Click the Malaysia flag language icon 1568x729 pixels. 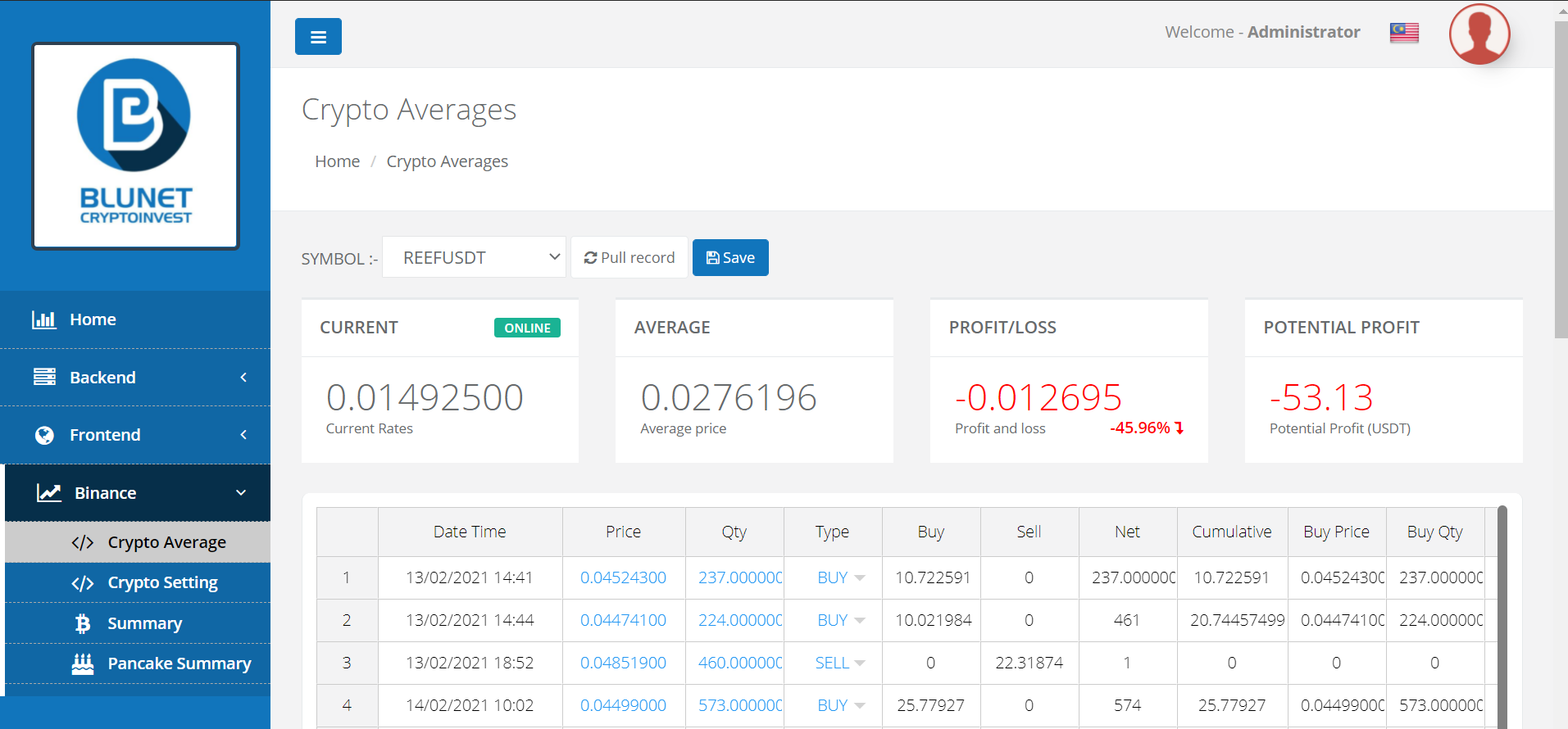(1404, 33)
